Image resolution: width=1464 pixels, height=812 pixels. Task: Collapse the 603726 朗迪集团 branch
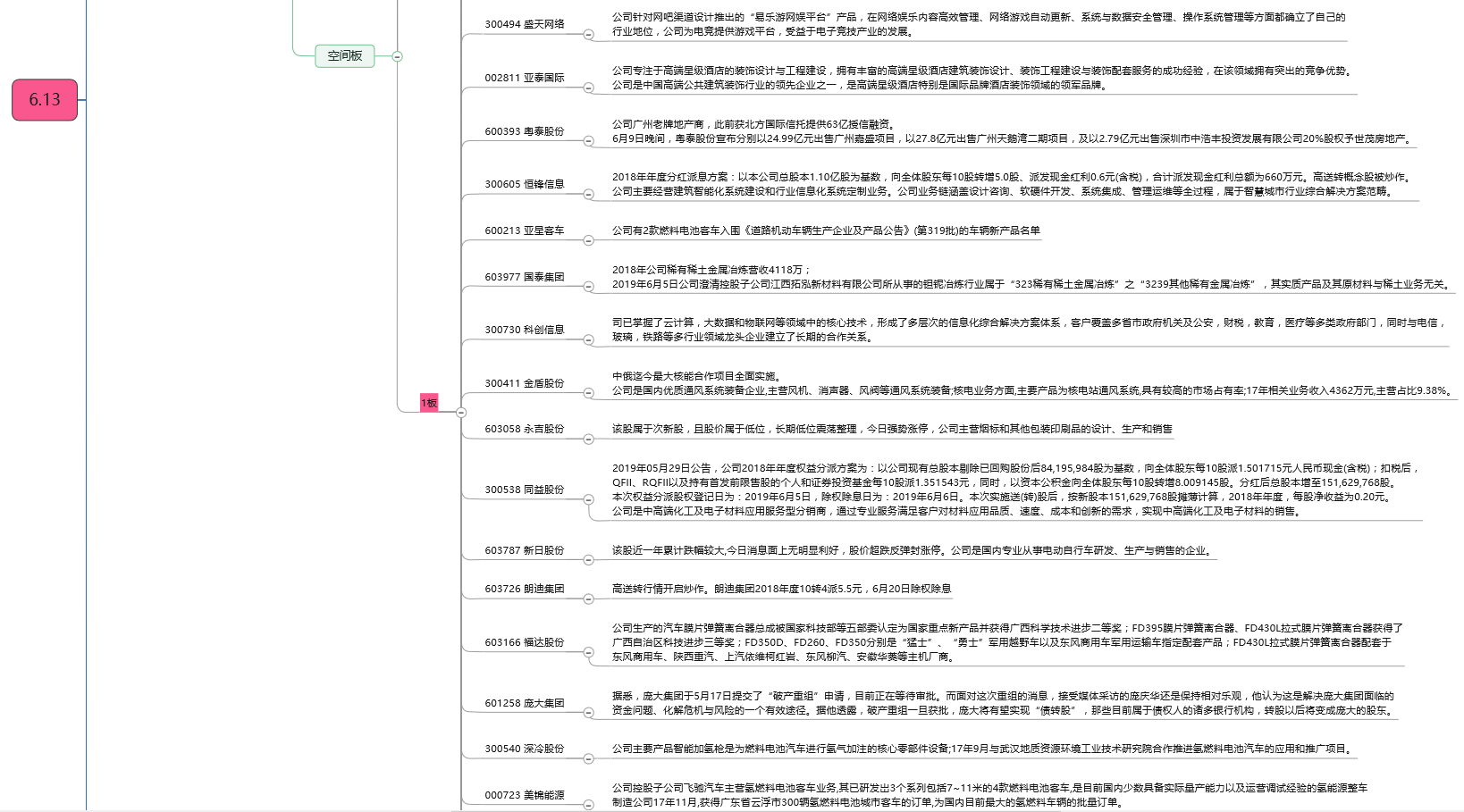pyautogui.click(x=588, y=599)
